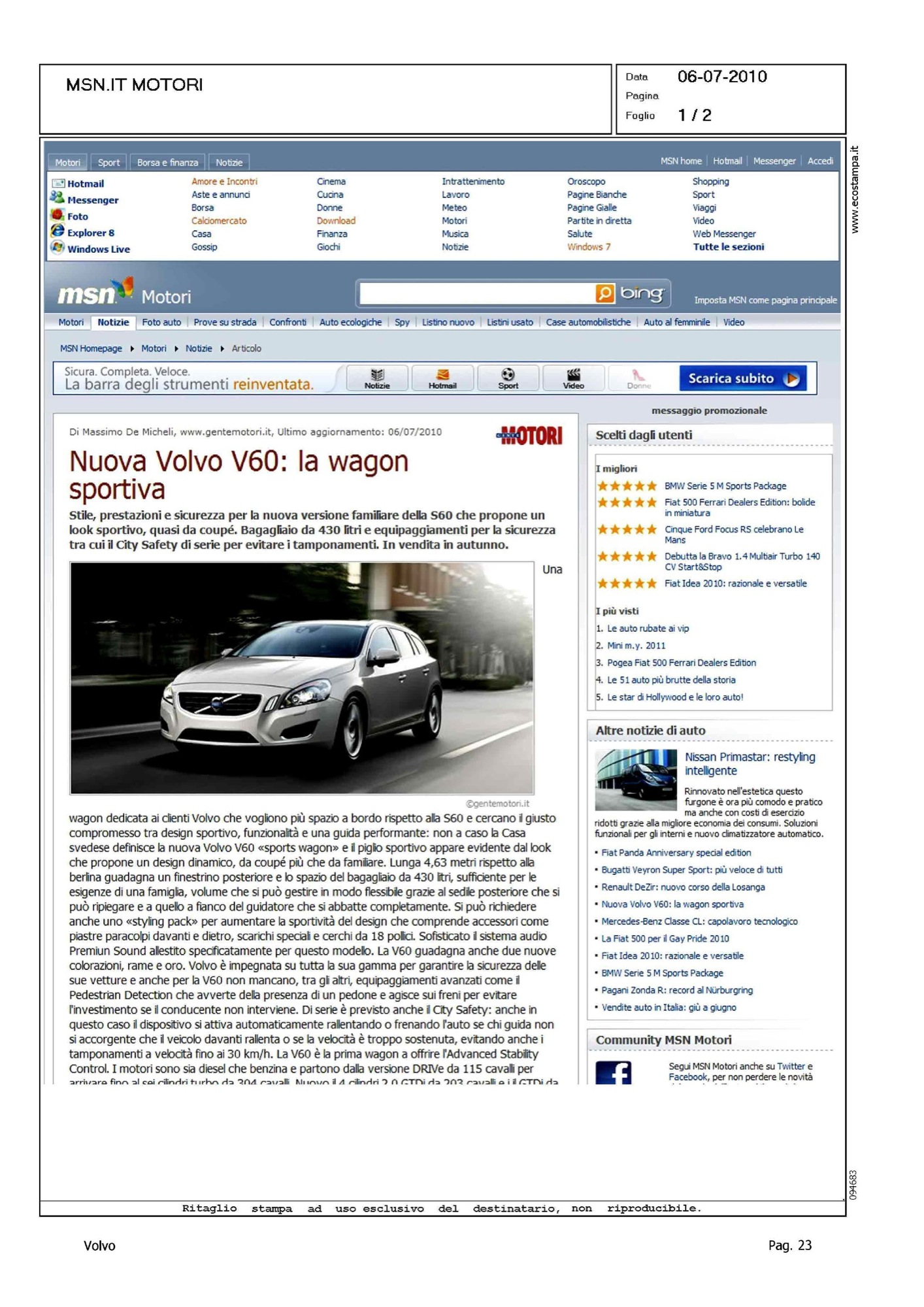
Task: Open Foto auto in Motori menu
Action: [x=161, y=322]
